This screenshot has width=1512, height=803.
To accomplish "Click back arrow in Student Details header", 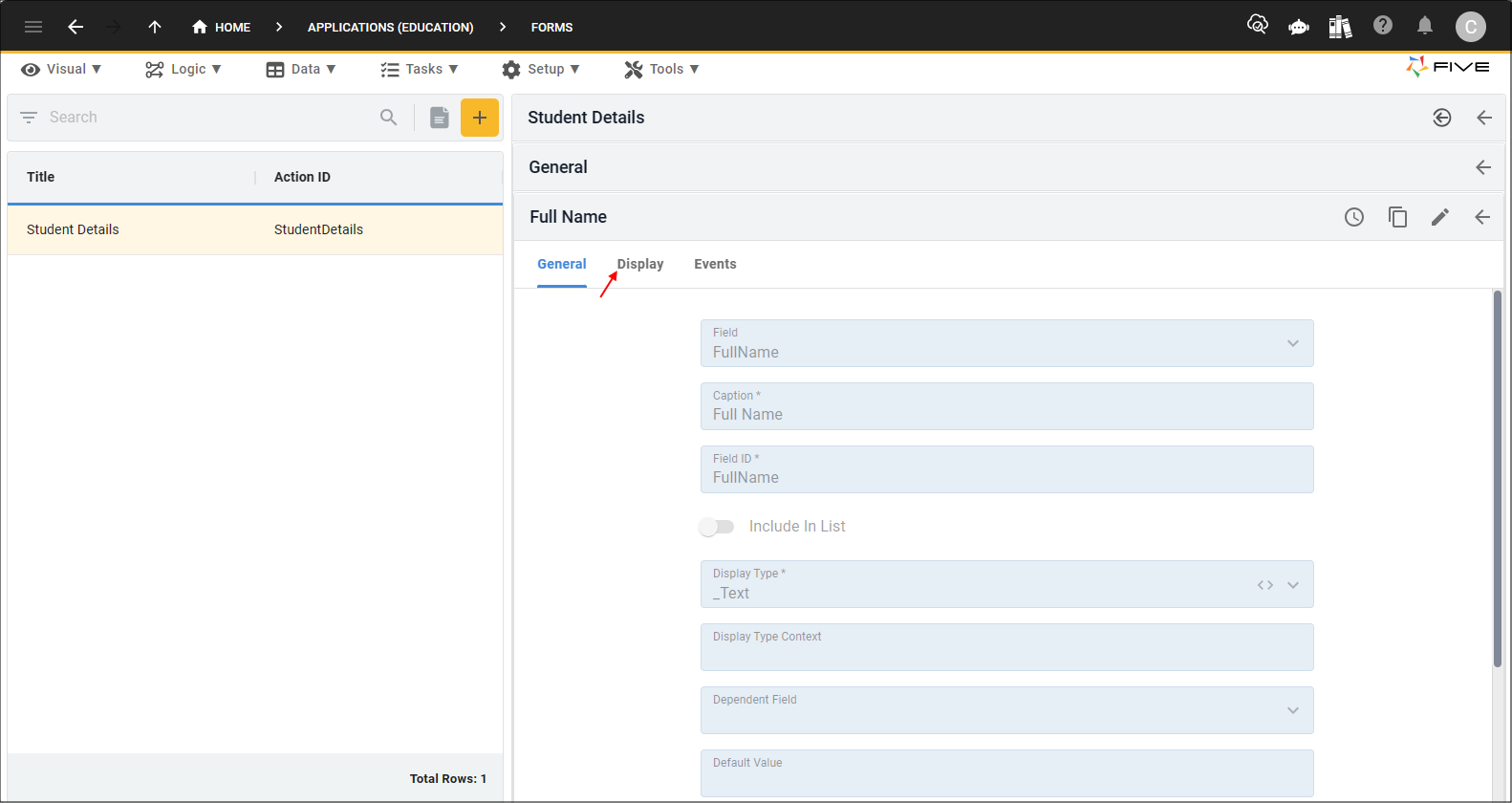I will coord(1484,118).
